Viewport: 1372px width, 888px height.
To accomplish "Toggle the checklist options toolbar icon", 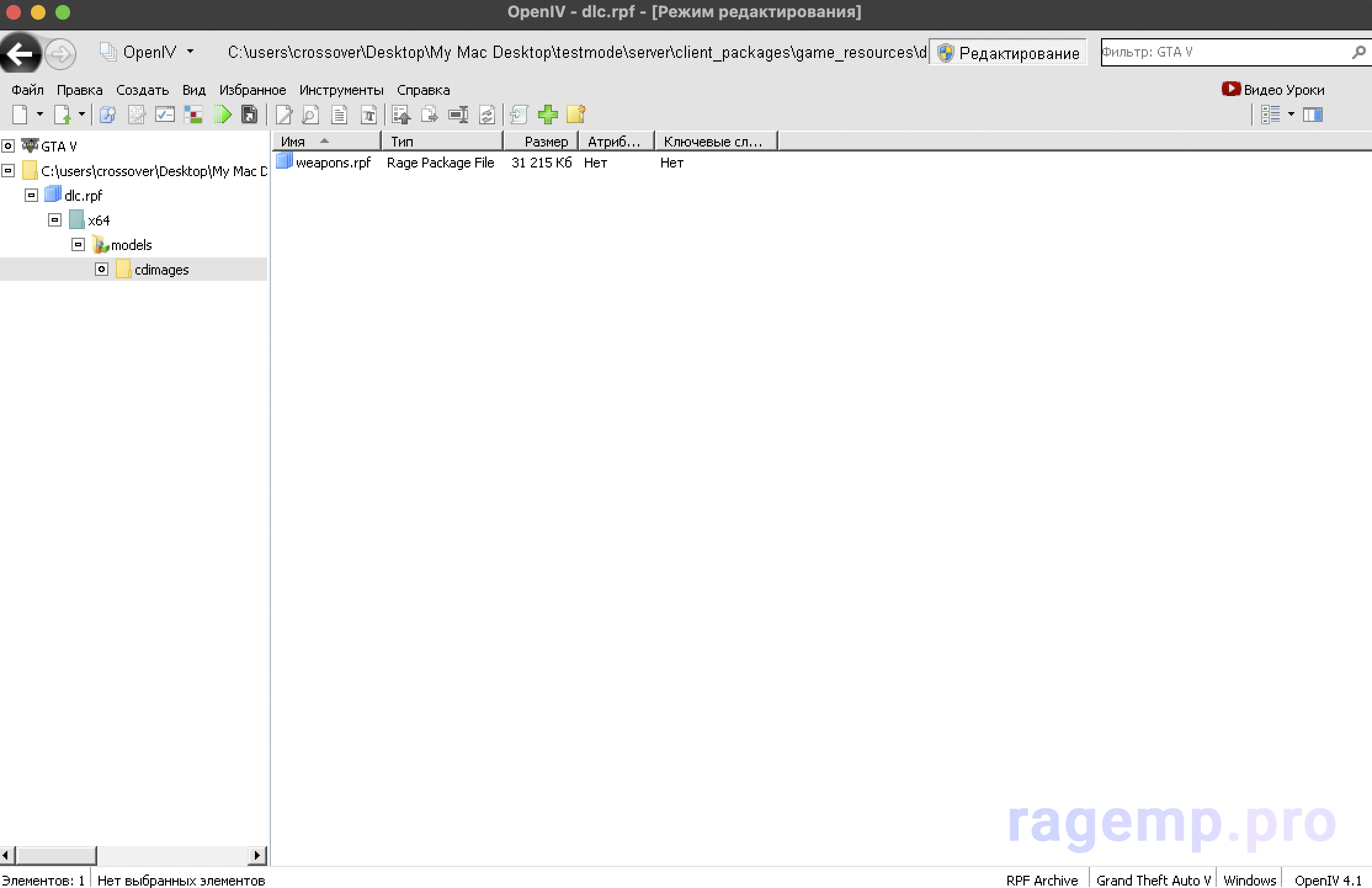I will (x=164, y=115).
